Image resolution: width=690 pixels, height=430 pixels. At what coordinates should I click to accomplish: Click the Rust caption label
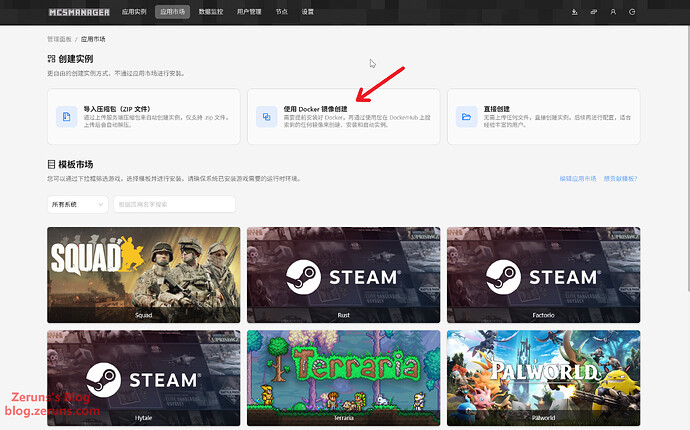(344, 315)
